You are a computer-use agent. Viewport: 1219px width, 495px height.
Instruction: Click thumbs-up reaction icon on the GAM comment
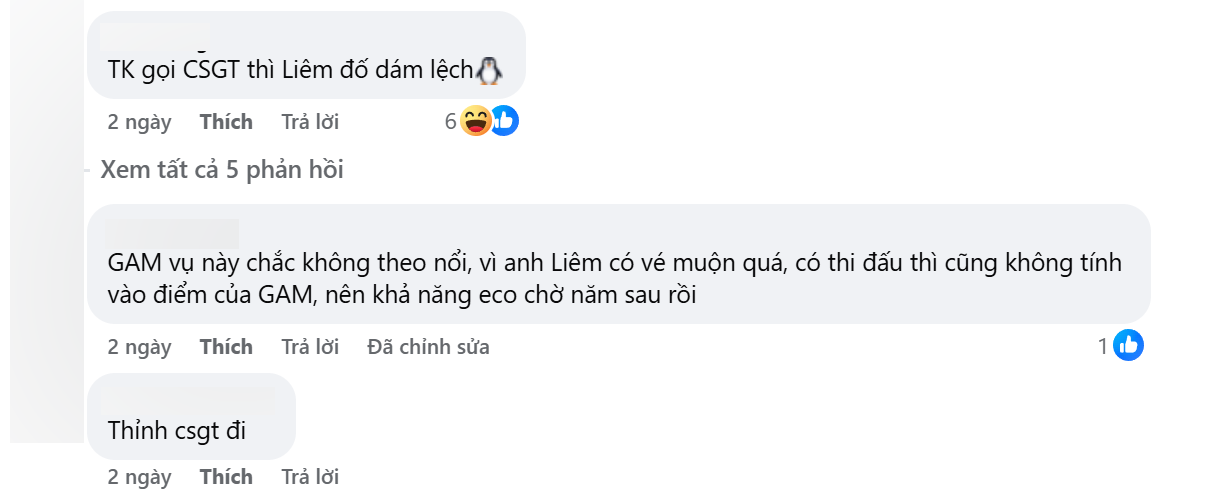pos(1128,346)
